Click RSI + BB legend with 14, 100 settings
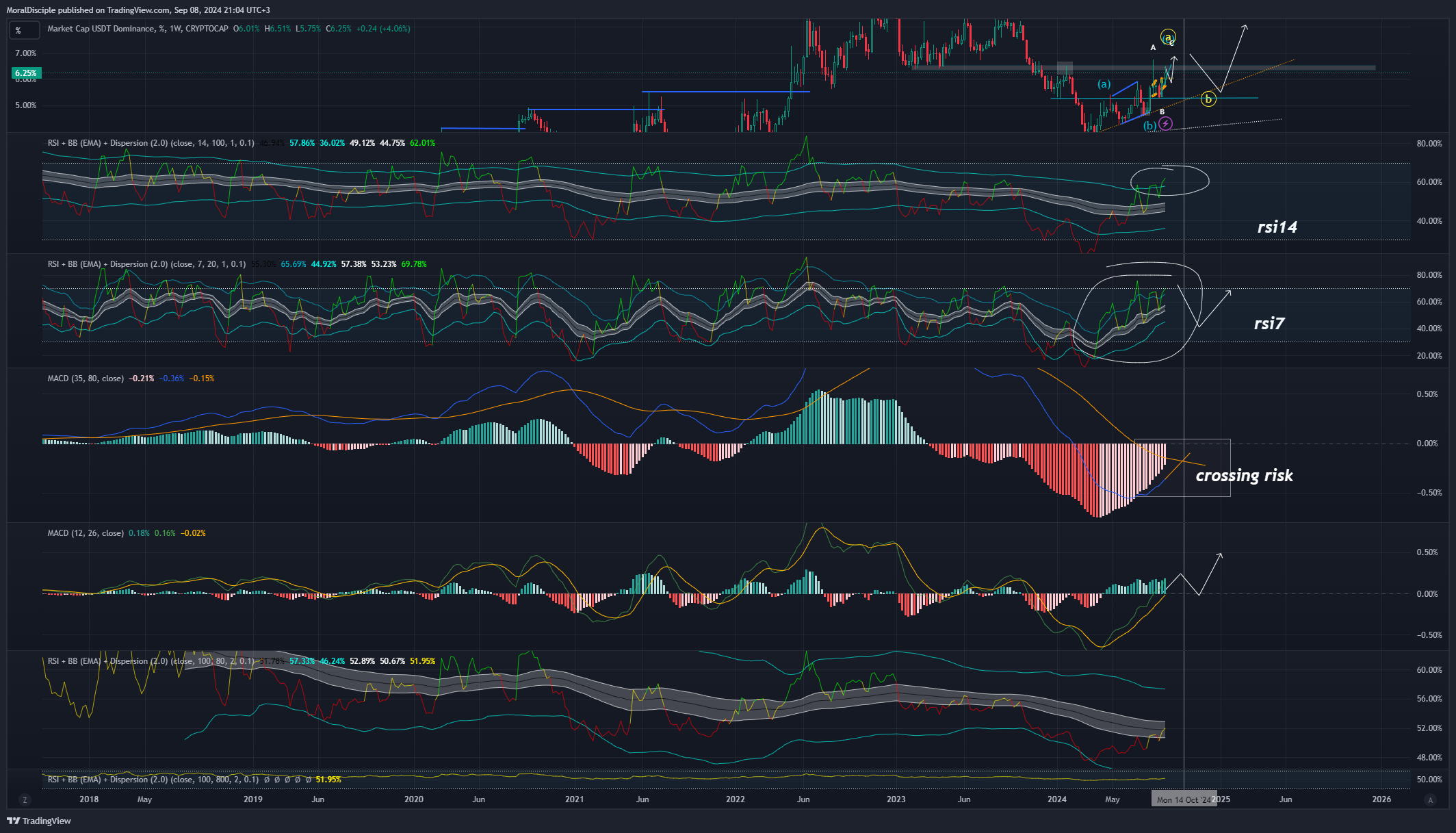The width and height of the screenshot is (1456, 833). pos(151,143)
